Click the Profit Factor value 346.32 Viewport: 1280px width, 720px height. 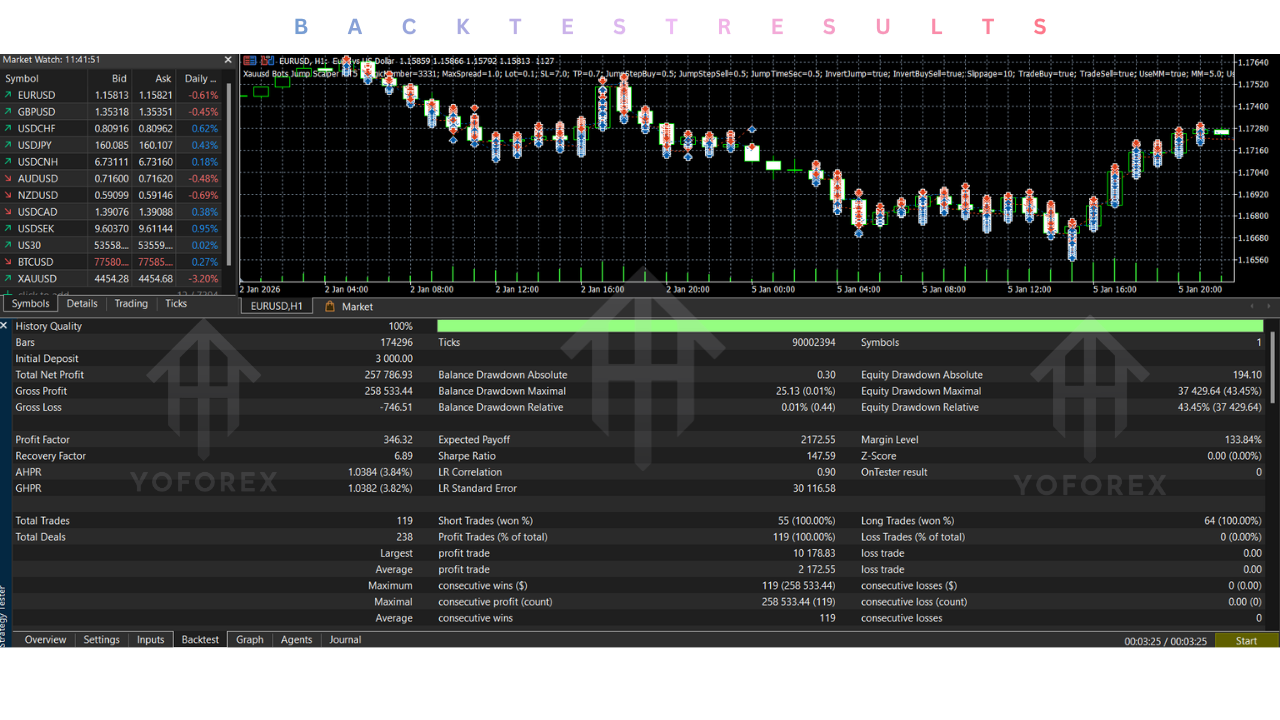point(397,440)
